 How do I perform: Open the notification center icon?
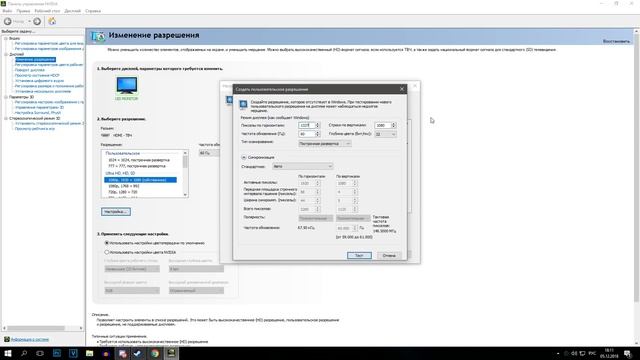pos(627,353)
